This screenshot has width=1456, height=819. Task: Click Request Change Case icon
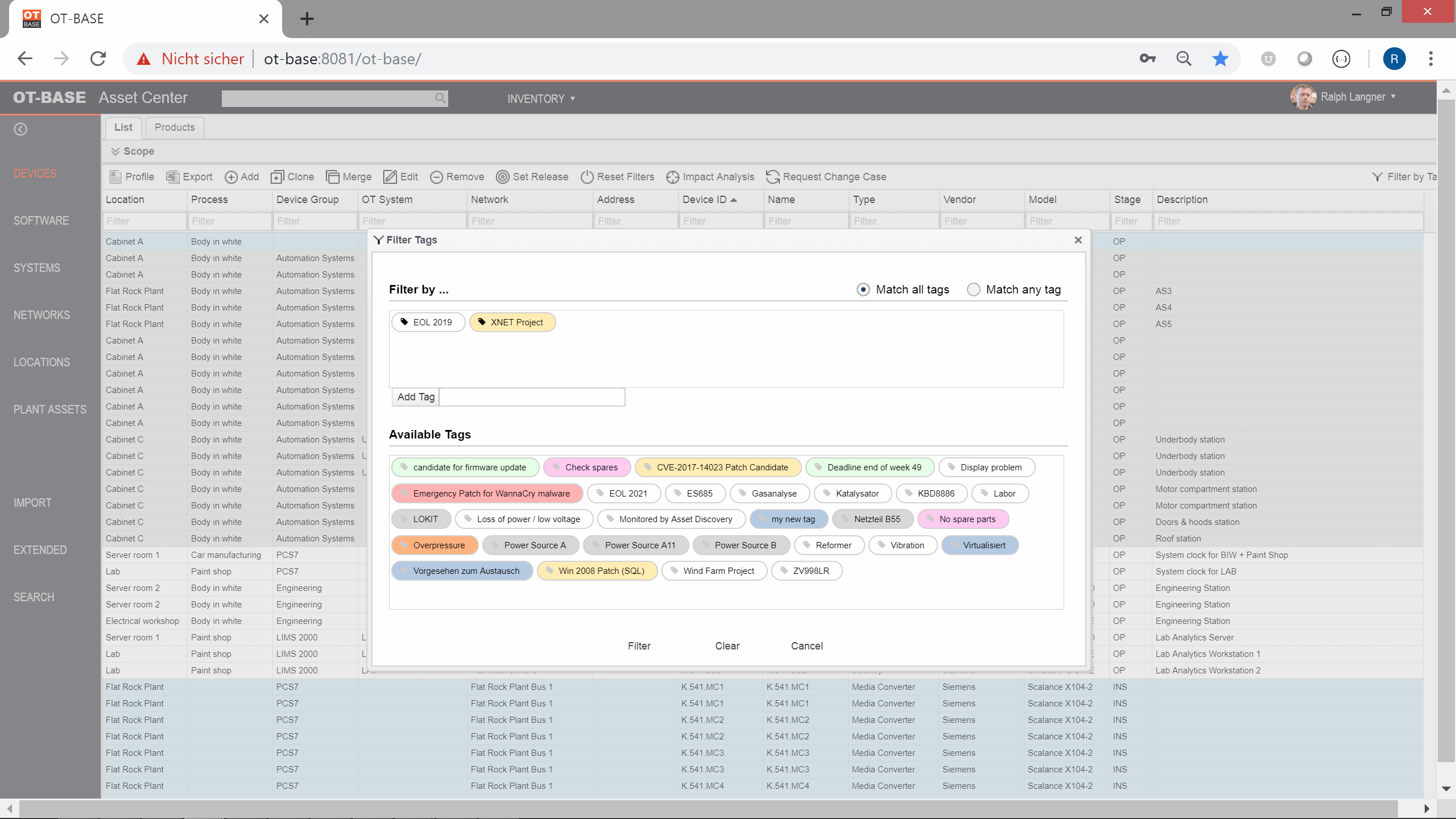point(772,177)
